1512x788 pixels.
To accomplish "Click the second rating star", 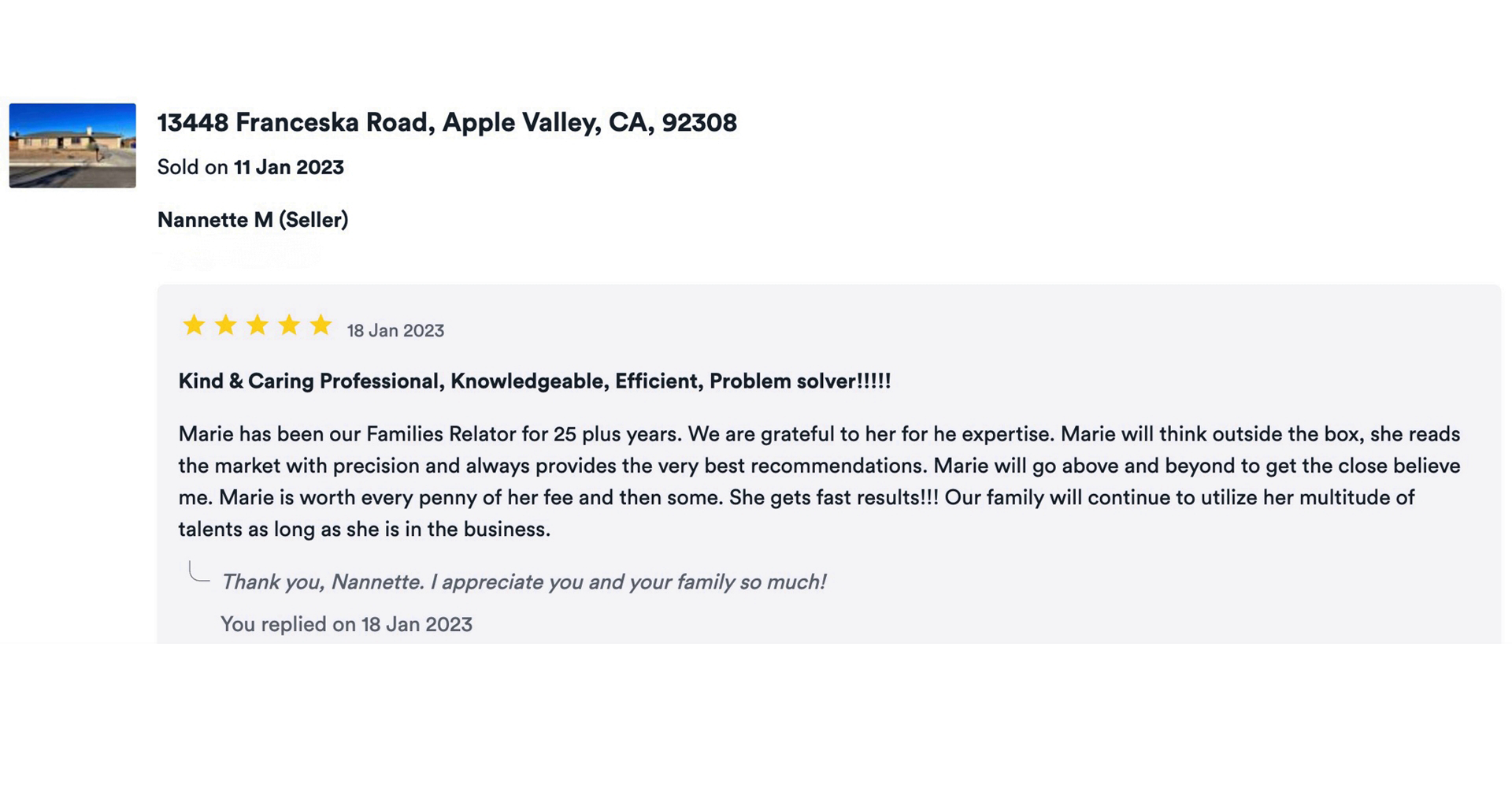I will pyautogui.click(x=226, y=325).
